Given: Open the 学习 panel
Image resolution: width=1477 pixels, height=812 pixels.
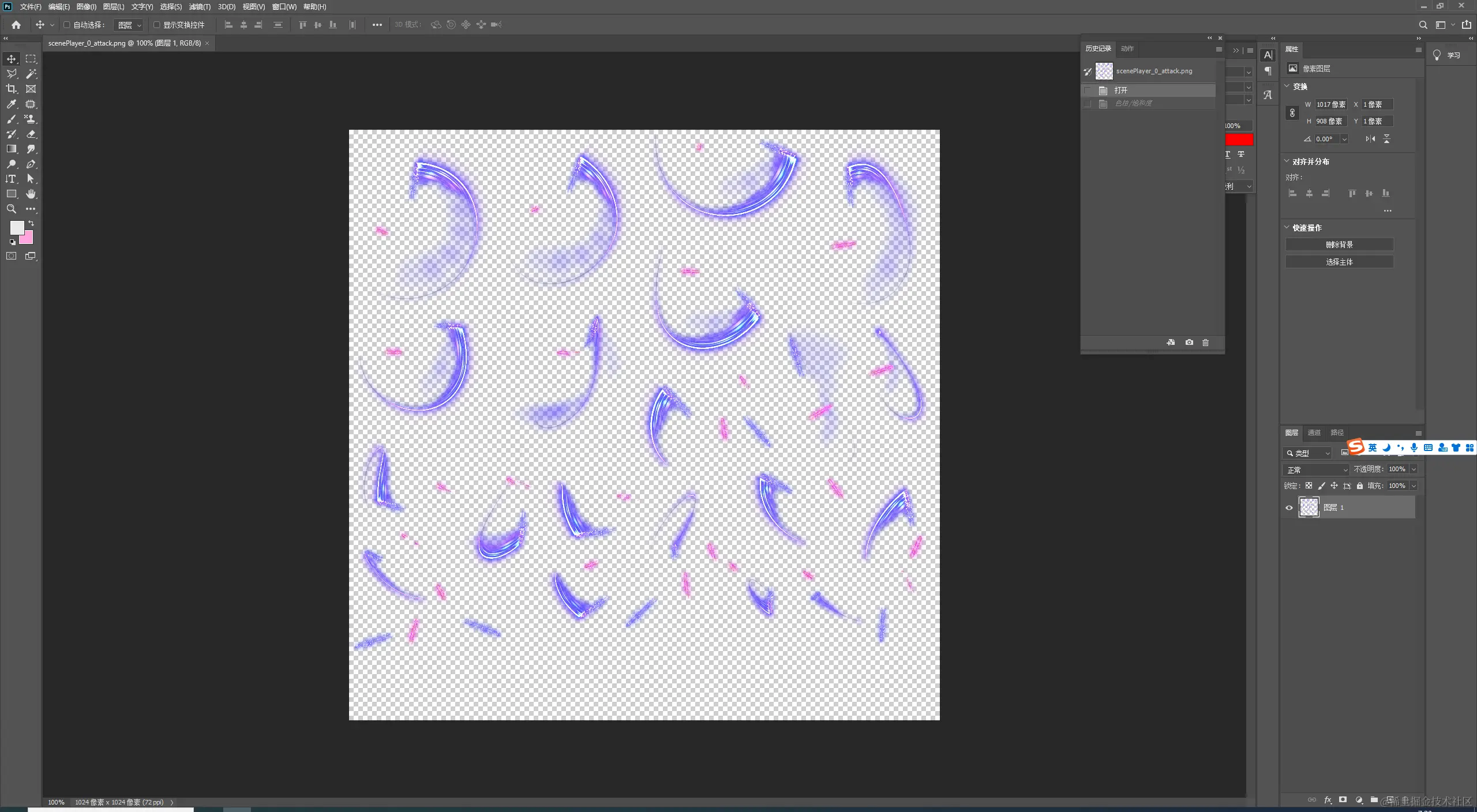Looking at the screenshot, I should point(1447,55).
